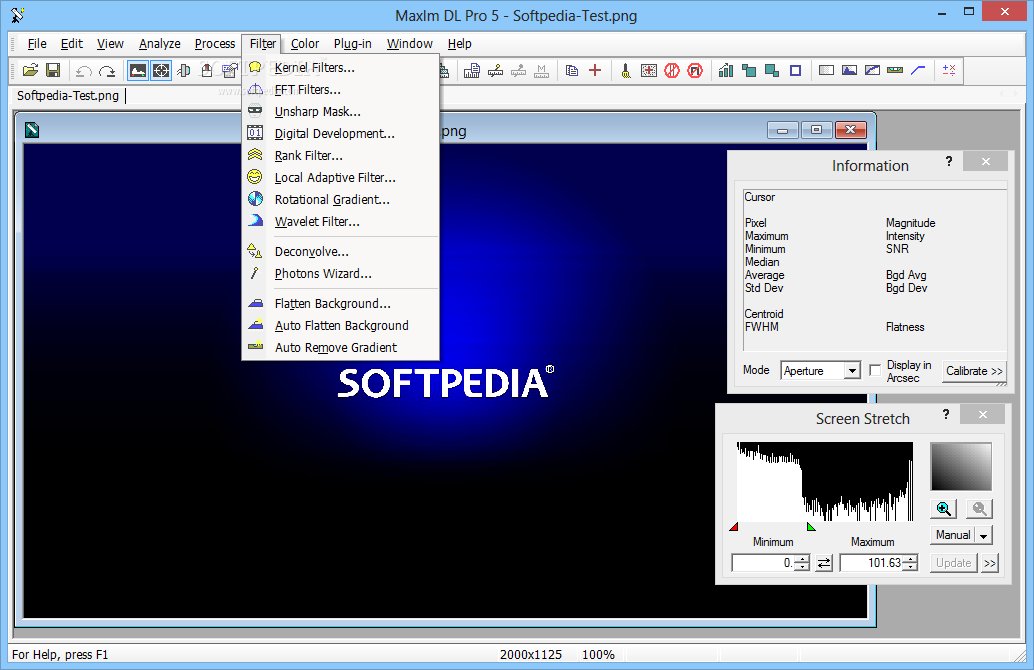Click the Update button in Screen Stretch
Viewport: 1034px width, 670px height.
(954, 563)
